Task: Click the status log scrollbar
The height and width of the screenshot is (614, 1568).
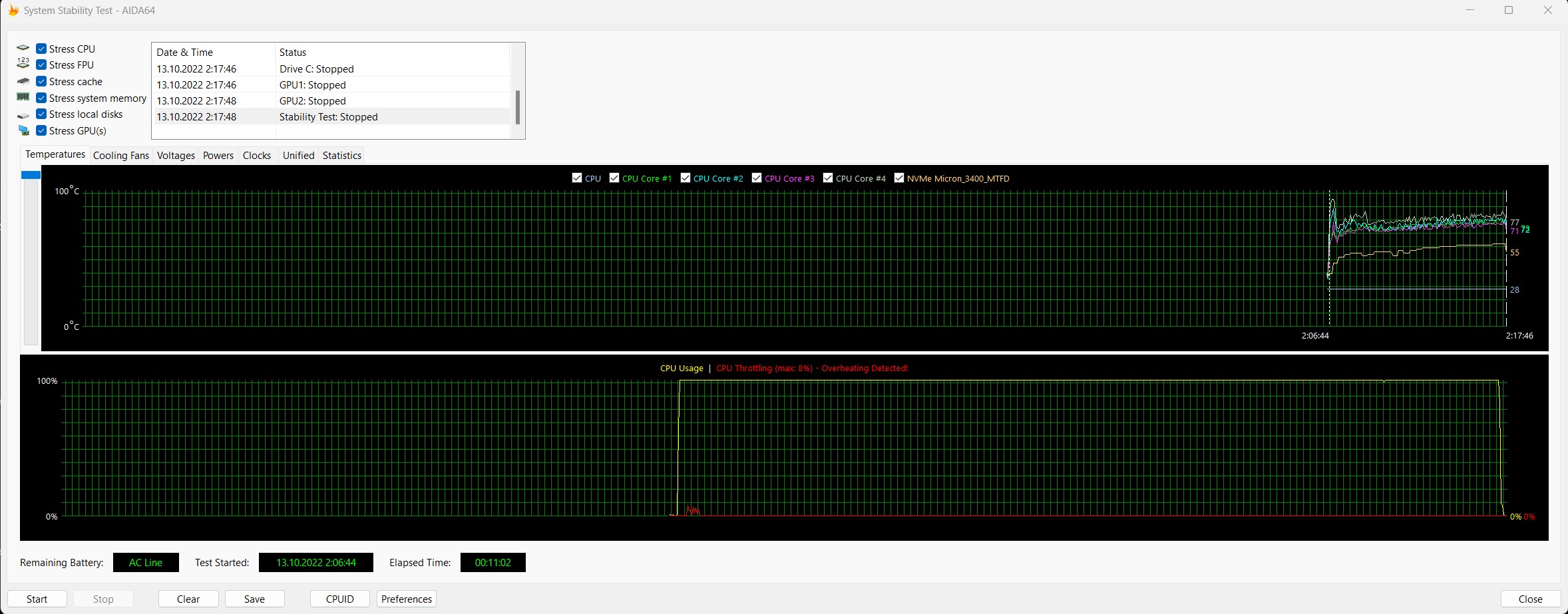Action: click(518, 106)
